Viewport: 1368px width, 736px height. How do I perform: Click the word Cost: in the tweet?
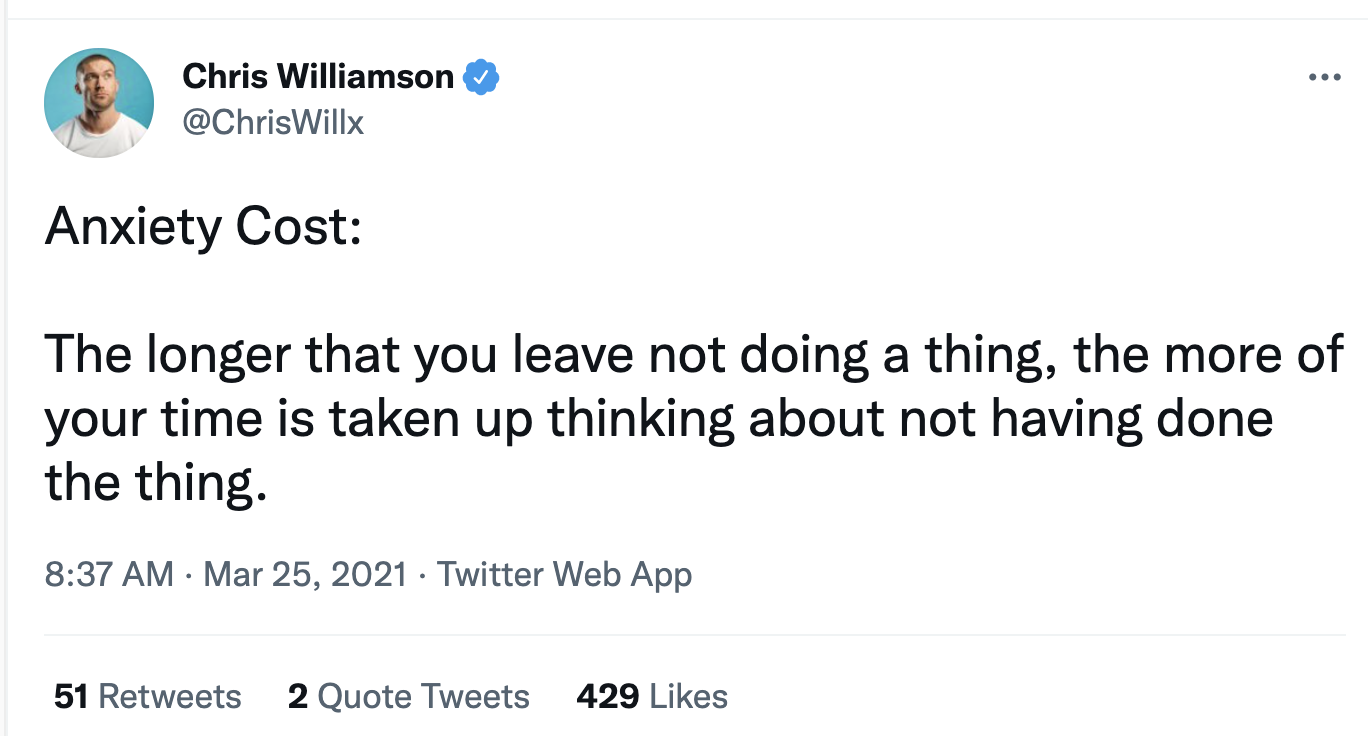click(299, 228)
